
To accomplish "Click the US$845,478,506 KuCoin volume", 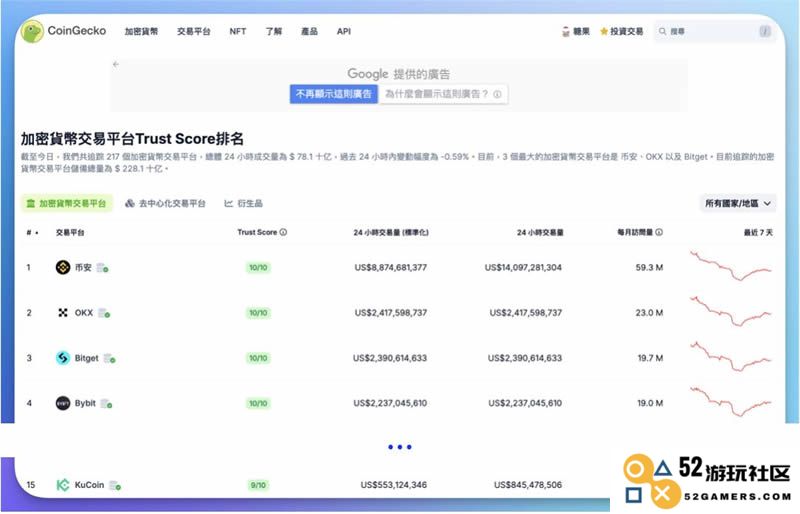I will click(528, 485).
